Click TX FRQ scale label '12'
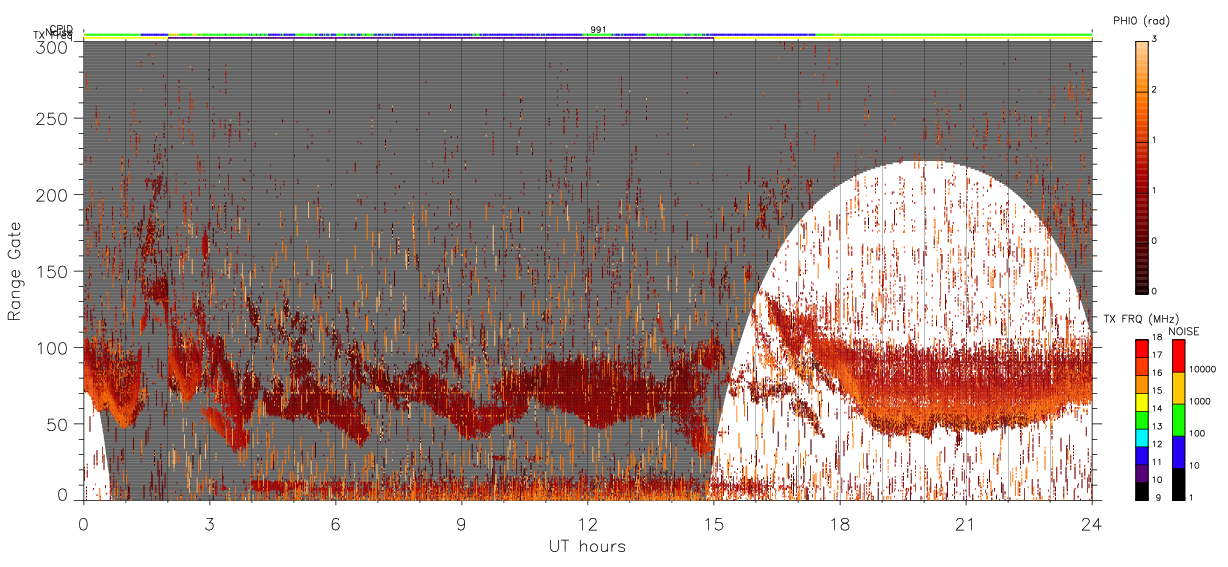 (x=1157, y=445)
